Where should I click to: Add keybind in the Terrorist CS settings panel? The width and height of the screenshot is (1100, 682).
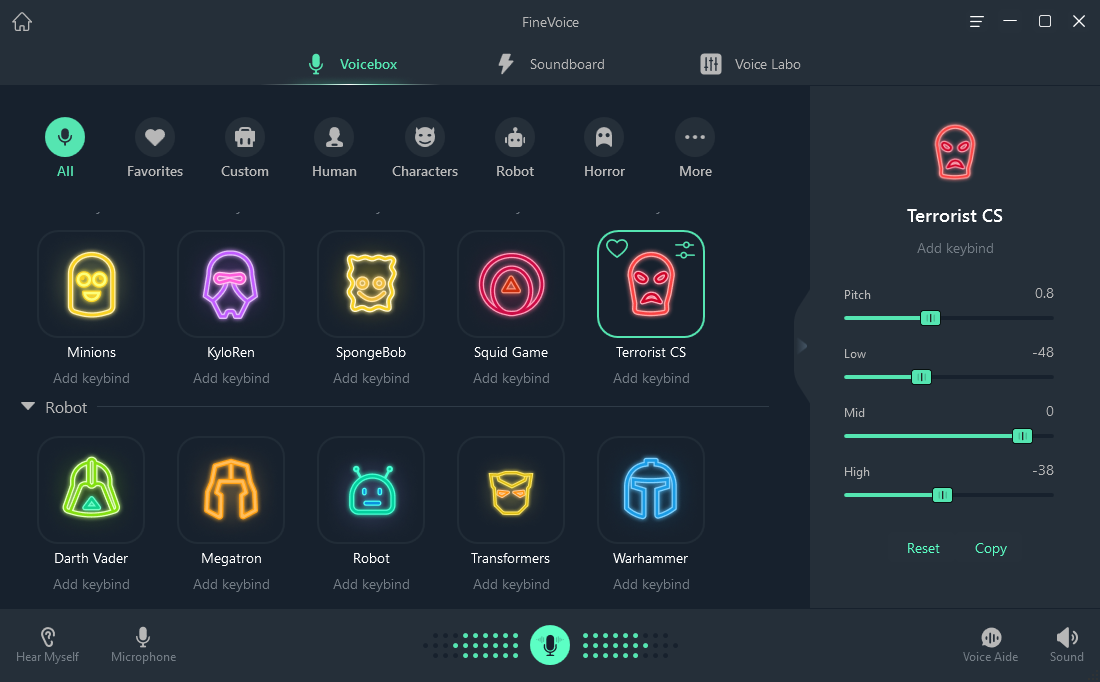[x=955, y=248]
